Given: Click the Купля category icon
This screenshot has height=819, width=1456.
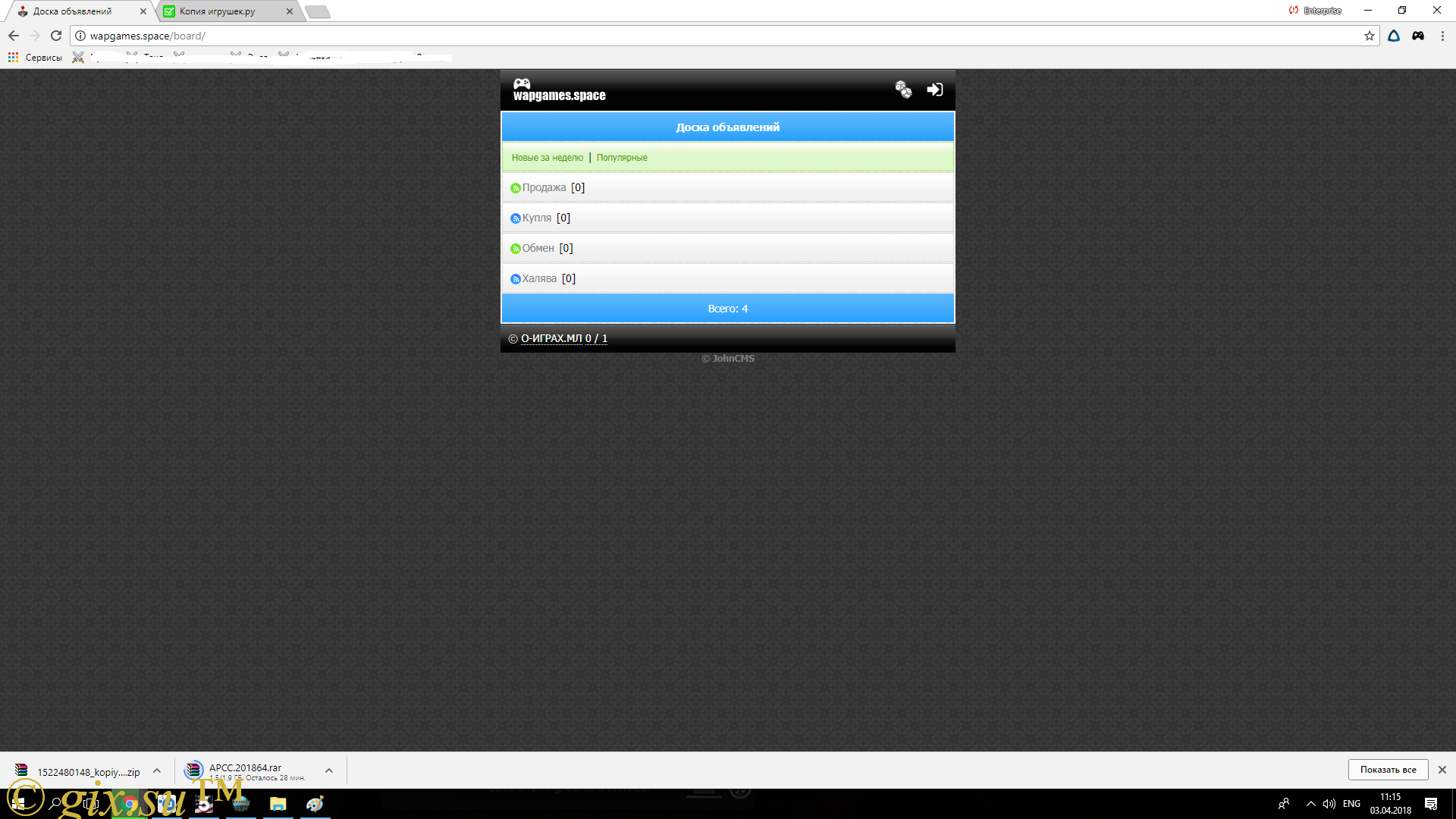Looking at the screenshot, I should point(514,217).
